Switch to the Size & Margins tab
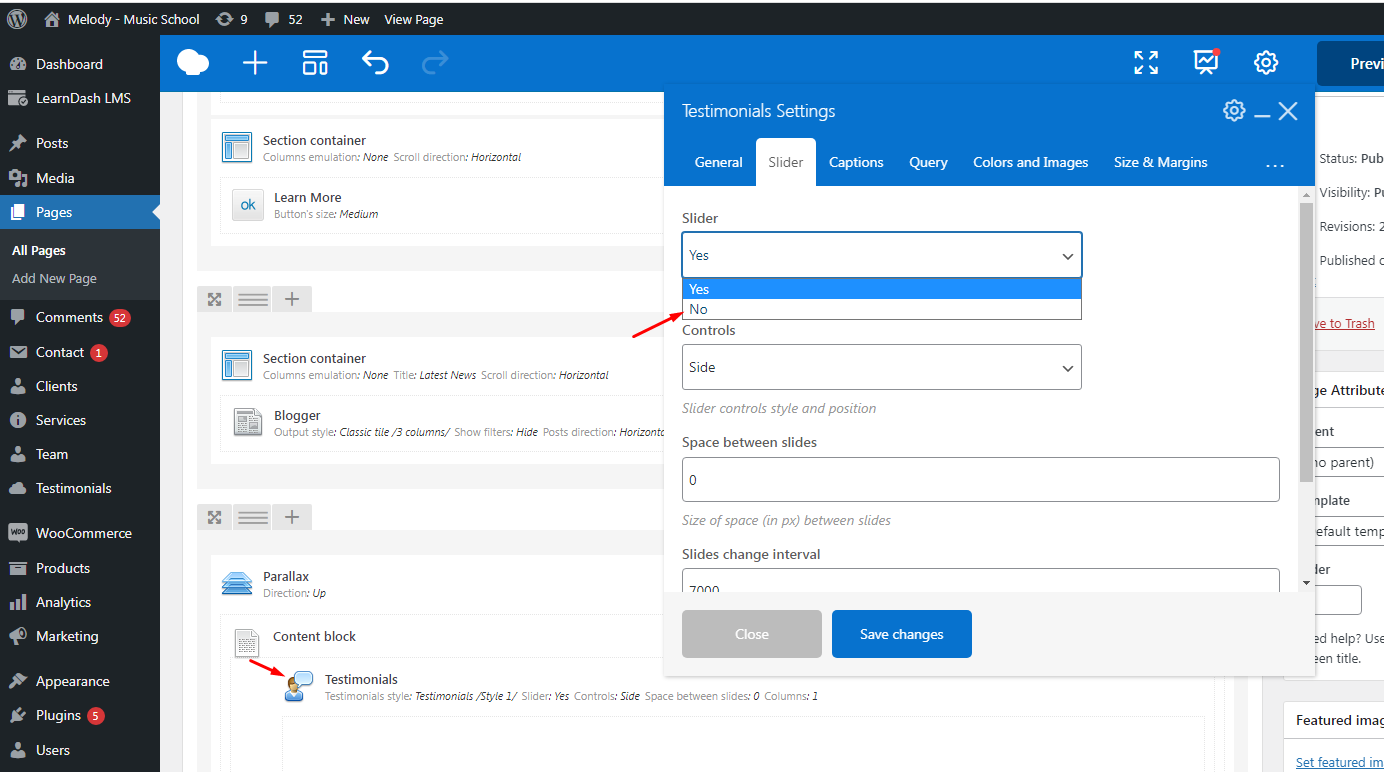This screenshot has height=772, width=1384. pyautogui.click(x=1161, y=162)
